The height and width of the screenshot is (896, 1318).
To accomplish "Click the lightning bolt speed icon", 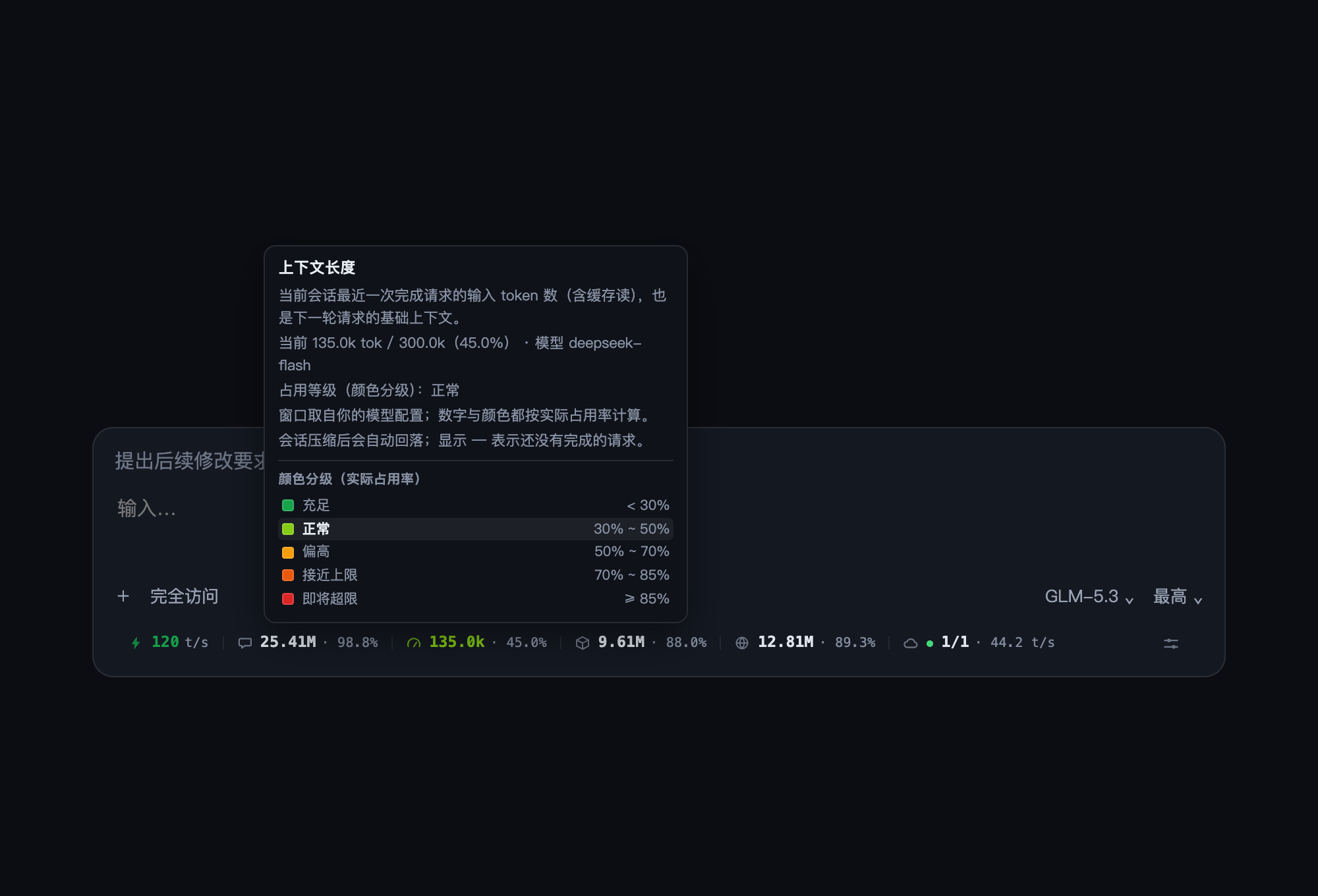I will 136,643.
